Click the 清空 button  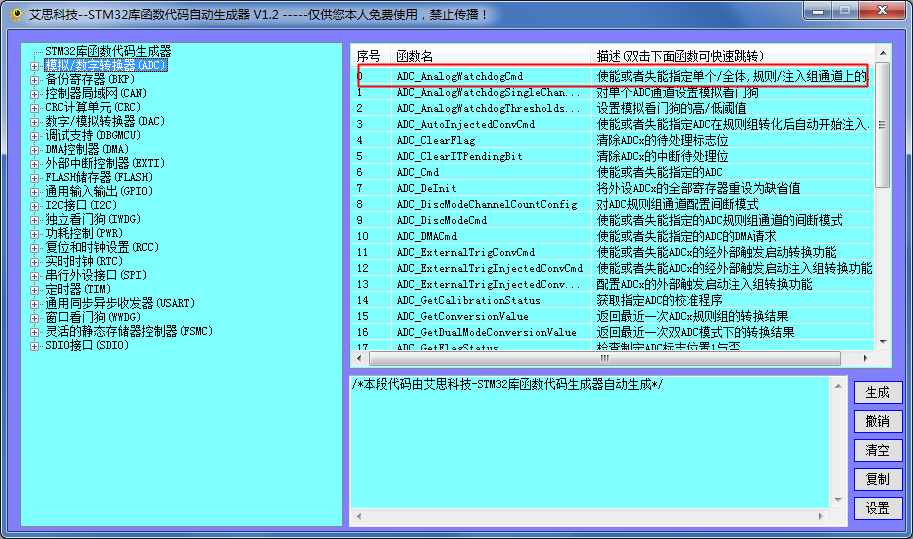click(x=877, y=451)
